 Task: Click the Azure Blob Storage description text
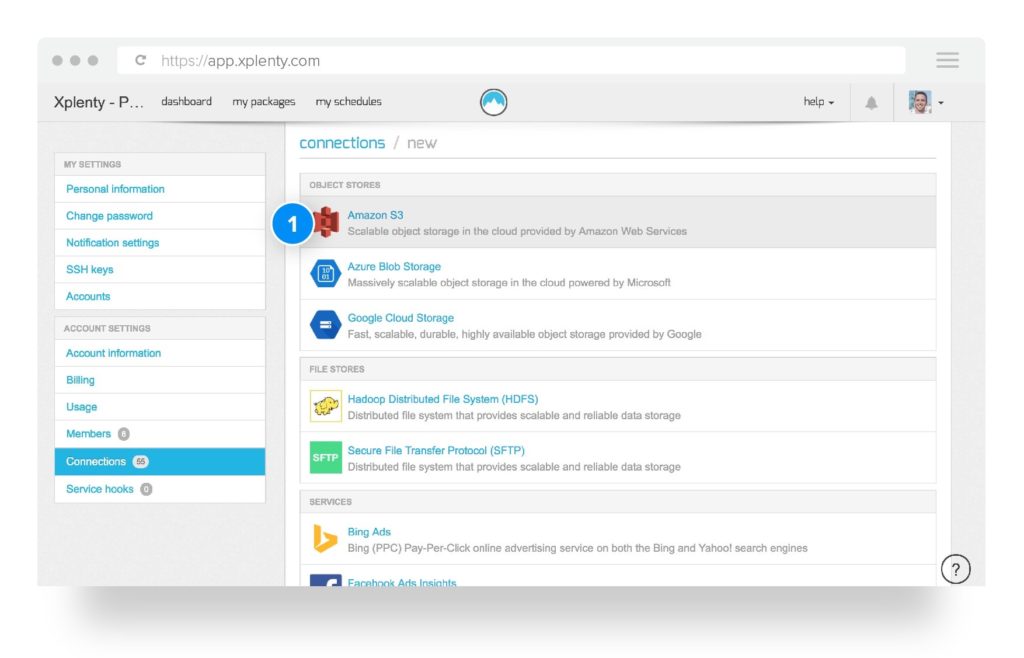click(x=509, y=283)
